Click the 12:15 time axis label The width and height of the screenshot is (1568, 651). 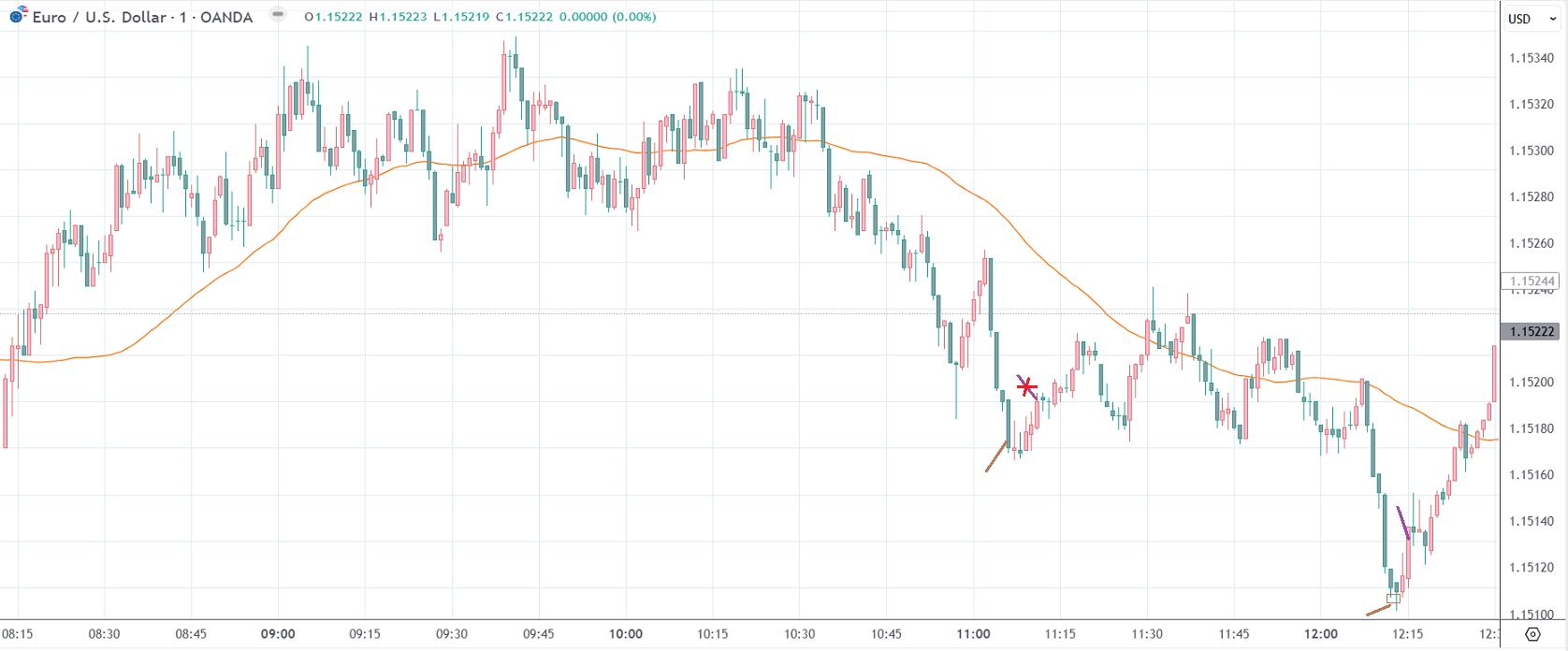pos(1408,634)
